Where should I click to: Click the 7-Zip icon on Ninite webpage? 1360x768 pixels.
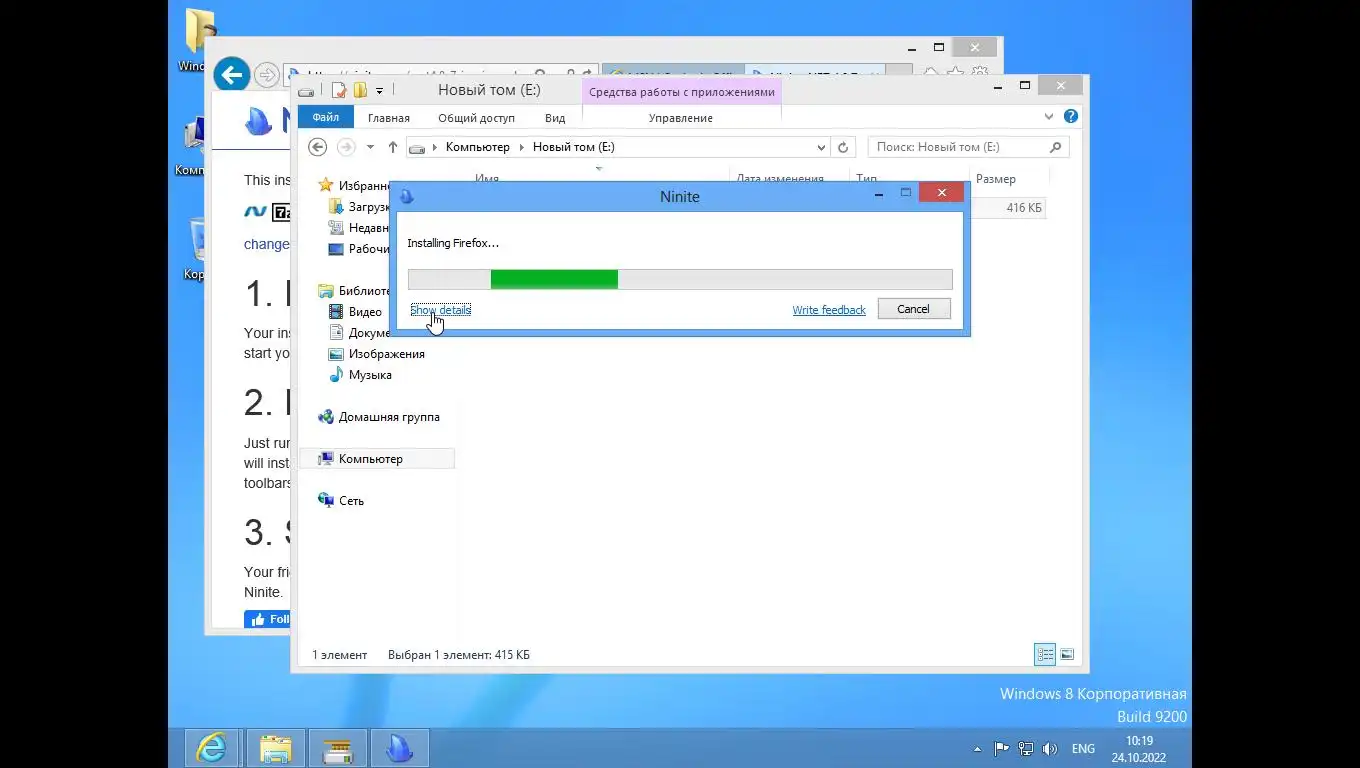point(281,212)
